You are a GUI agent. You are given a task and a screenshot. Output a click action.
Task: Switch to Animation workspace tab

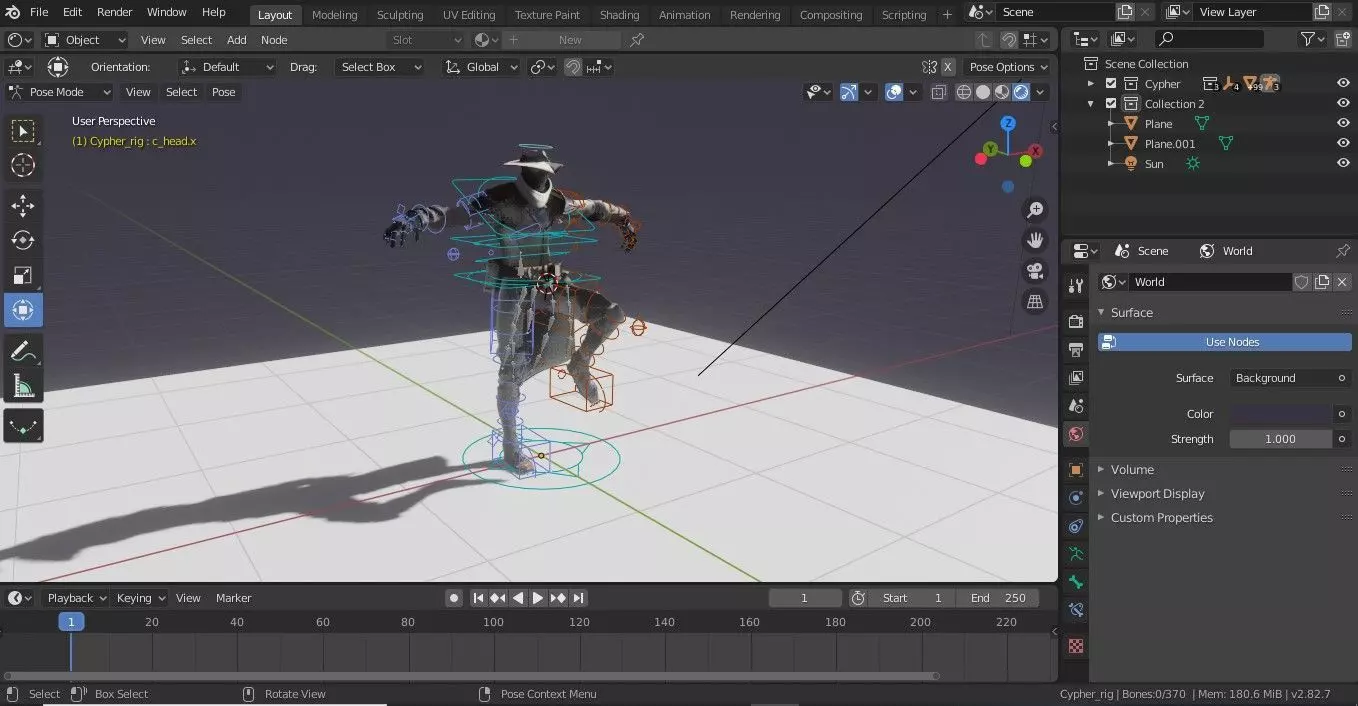pyautogui.click(x=684, y=15)
